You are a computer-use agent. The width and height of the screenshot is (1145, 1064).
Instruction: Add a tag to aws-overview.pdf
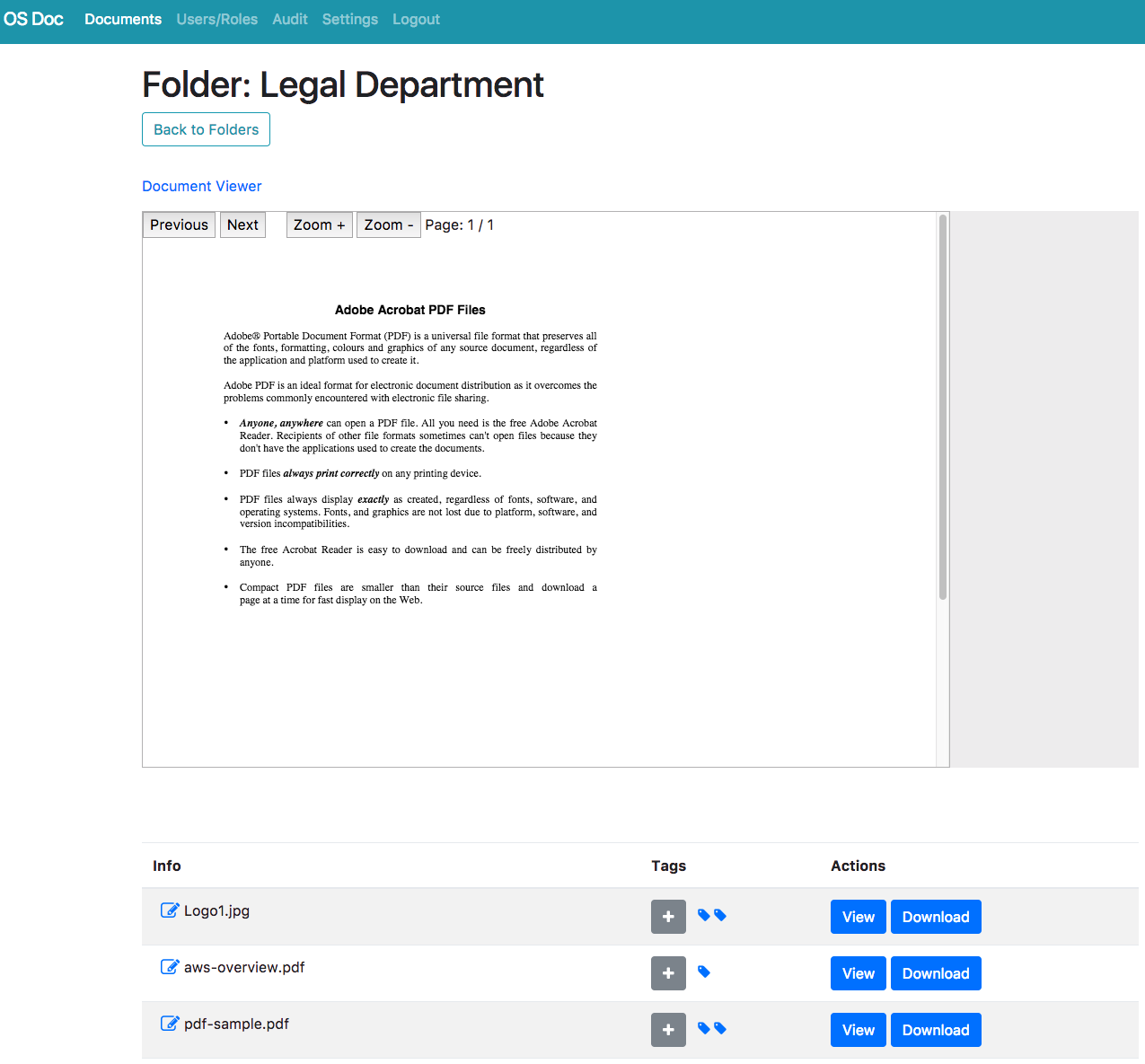pyautogui.click(x=668, y=973)
